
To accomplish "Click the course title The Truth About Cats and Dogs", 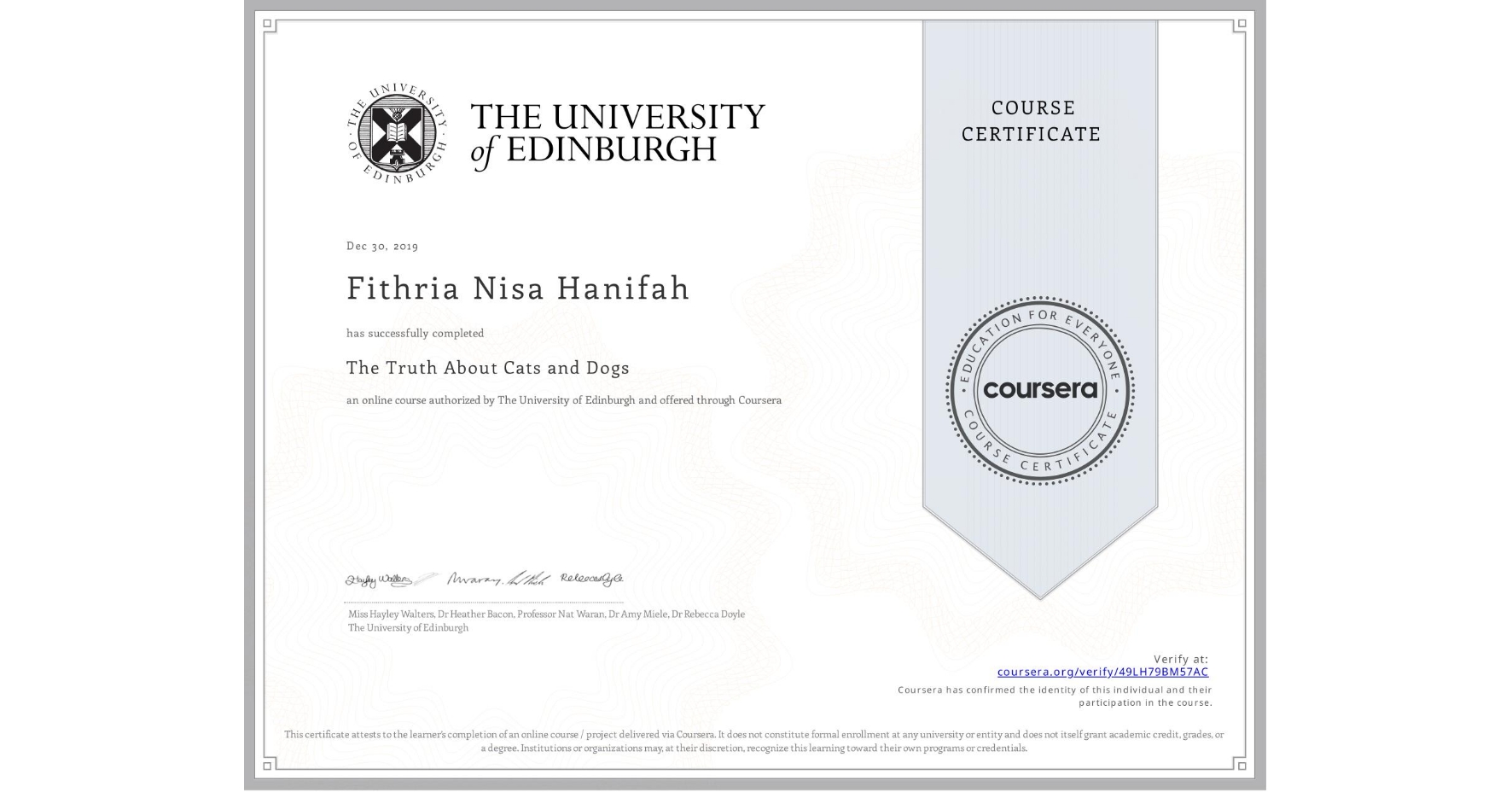I will pos(488,367).
